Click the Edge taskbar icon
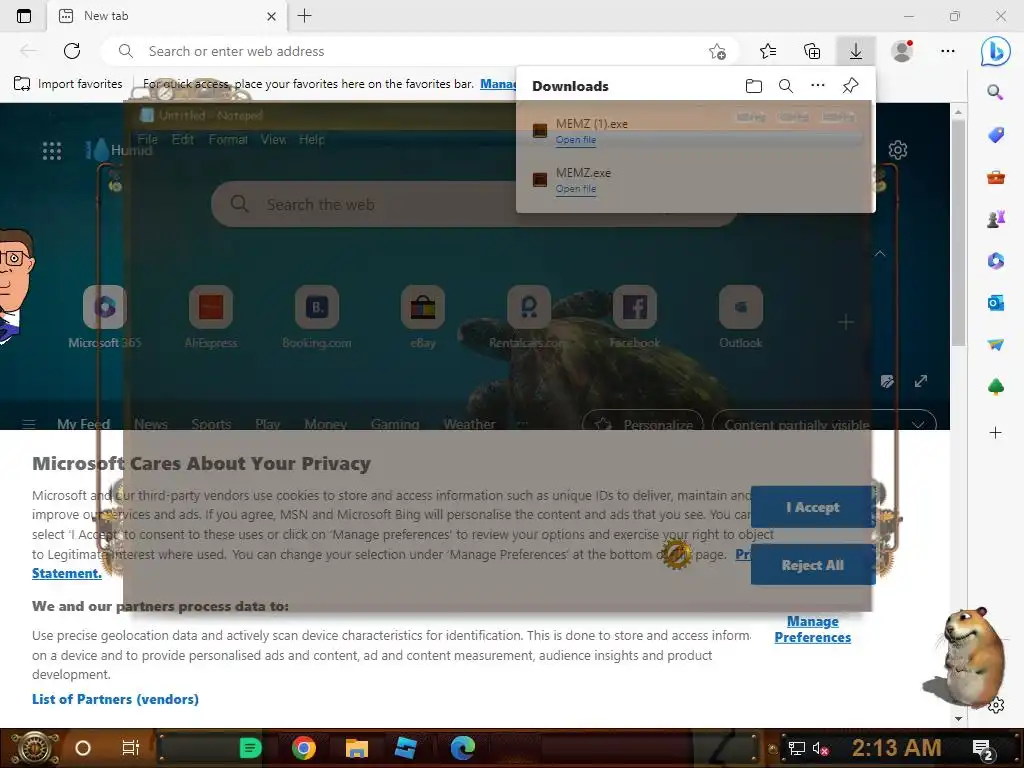The height and width of the screenshot is (768, 1024). coord(462,748)
